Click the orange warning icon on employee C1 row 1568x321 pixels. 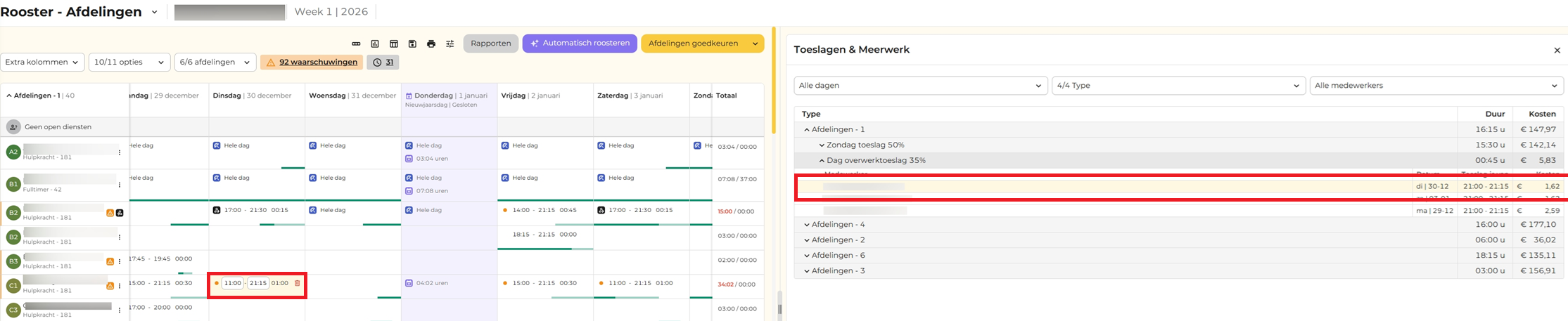tap(110, 286)
